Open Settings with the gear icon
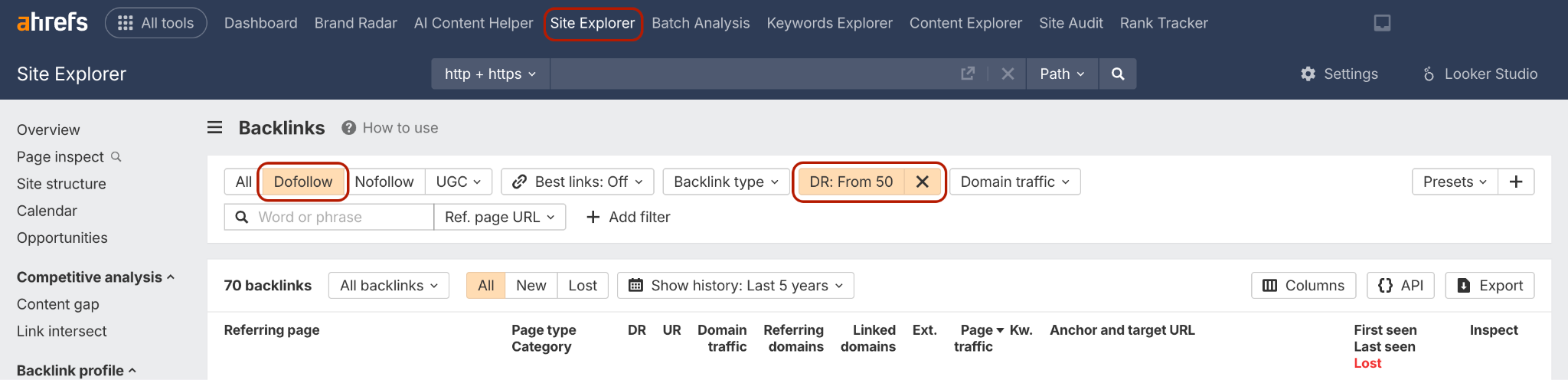1568x380 pixels. coord(1339,74)
